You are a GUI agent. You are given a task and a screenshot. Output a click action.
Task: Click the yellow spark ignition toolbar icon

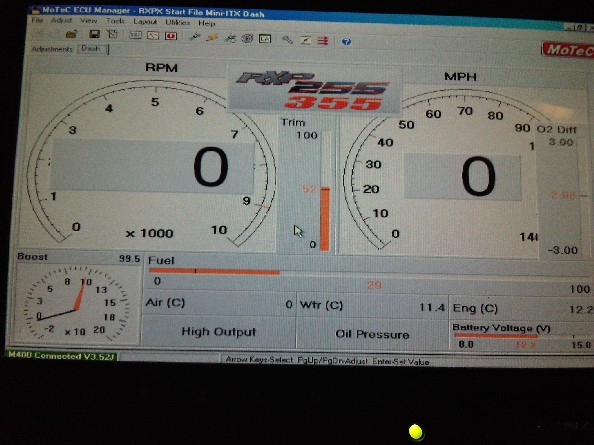212,37
